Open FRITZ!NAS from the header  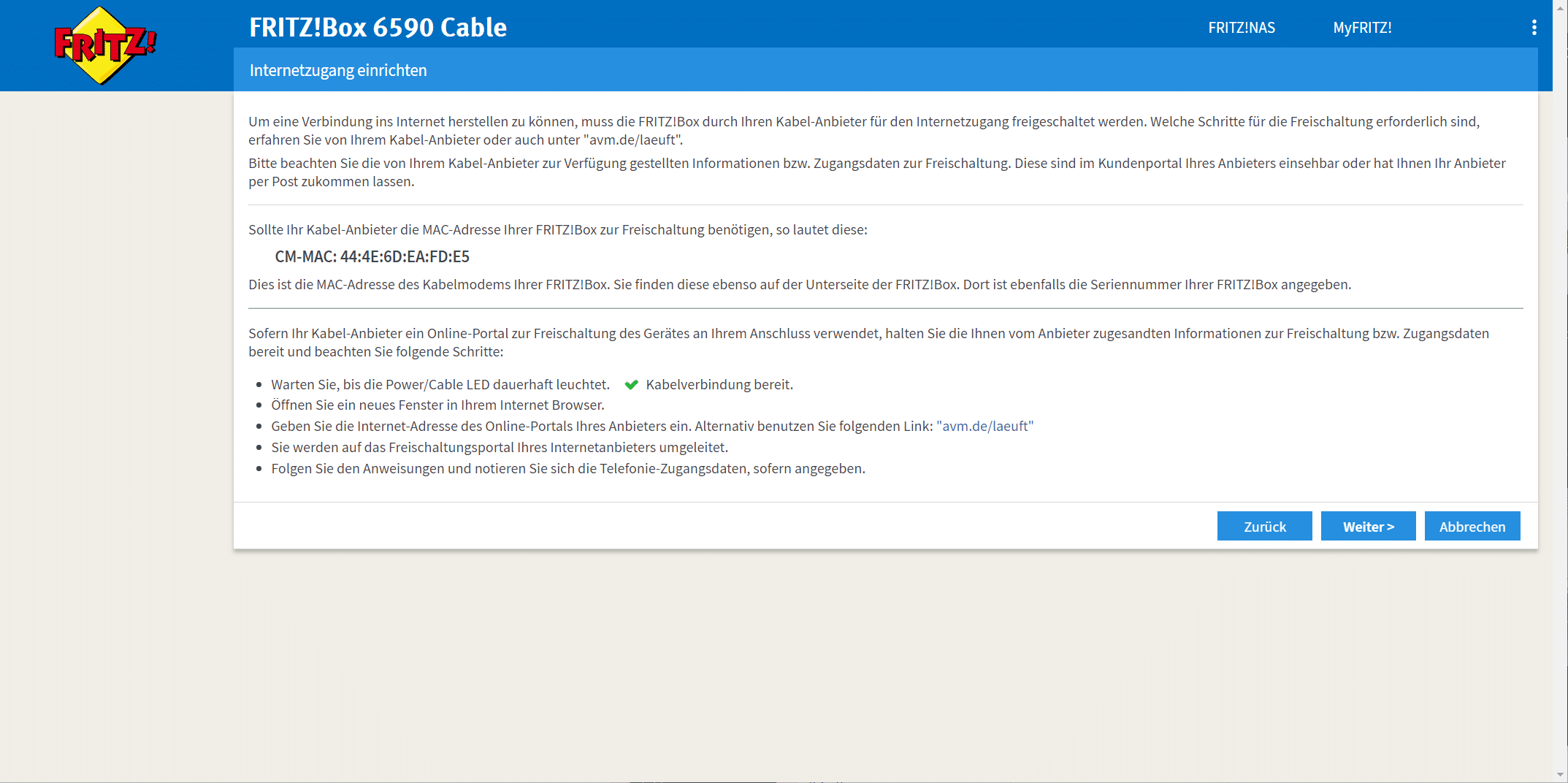[1241, 28]
